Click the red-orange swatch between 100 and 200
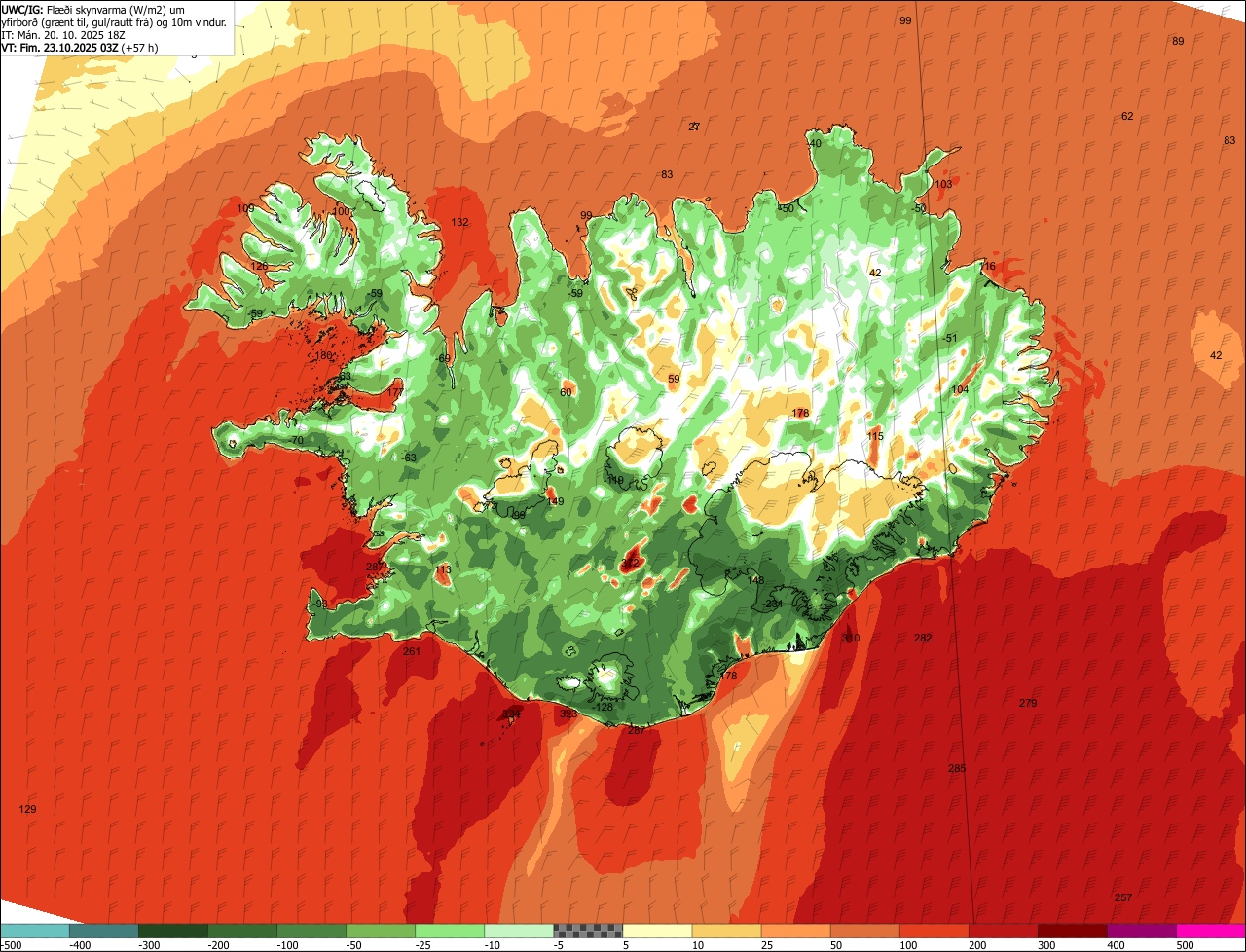This screenshot has width=1246, height=952. (x=933, y=931)
